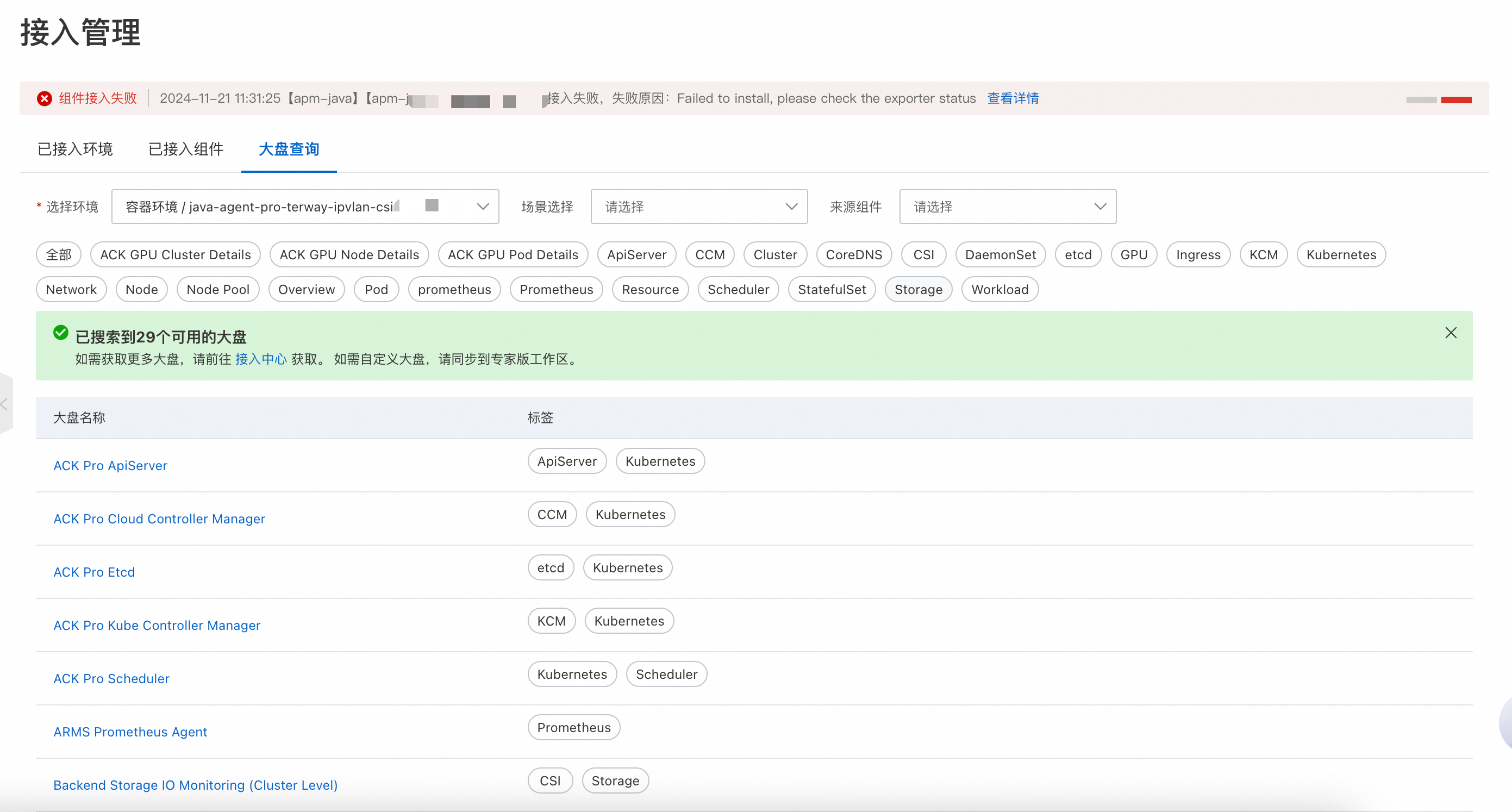1512x812 pixels.
Task: Select the Node filter tag
Action: 142,290
